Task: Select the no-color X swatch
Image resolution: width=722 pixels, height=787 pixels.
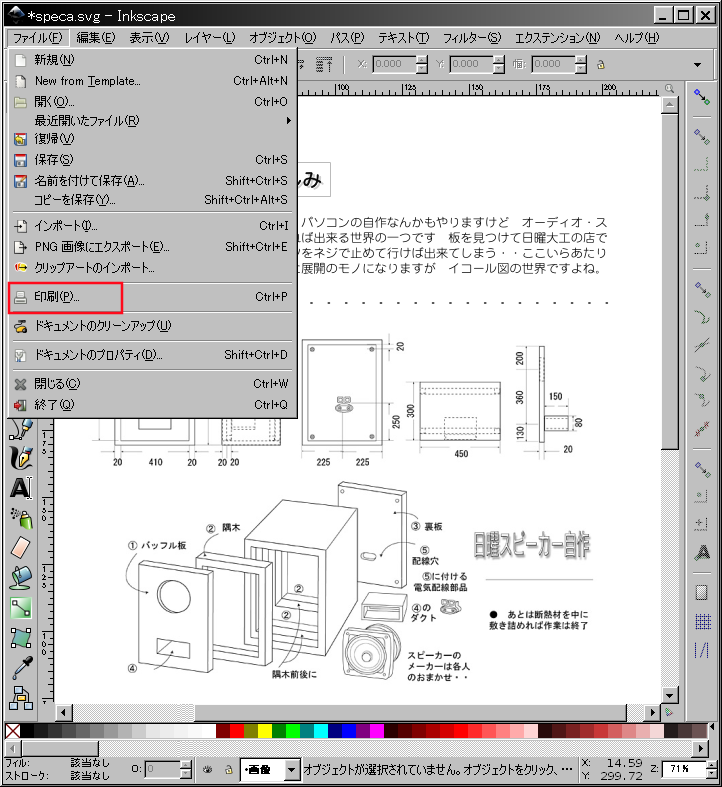Action: (x=13, y=731)
